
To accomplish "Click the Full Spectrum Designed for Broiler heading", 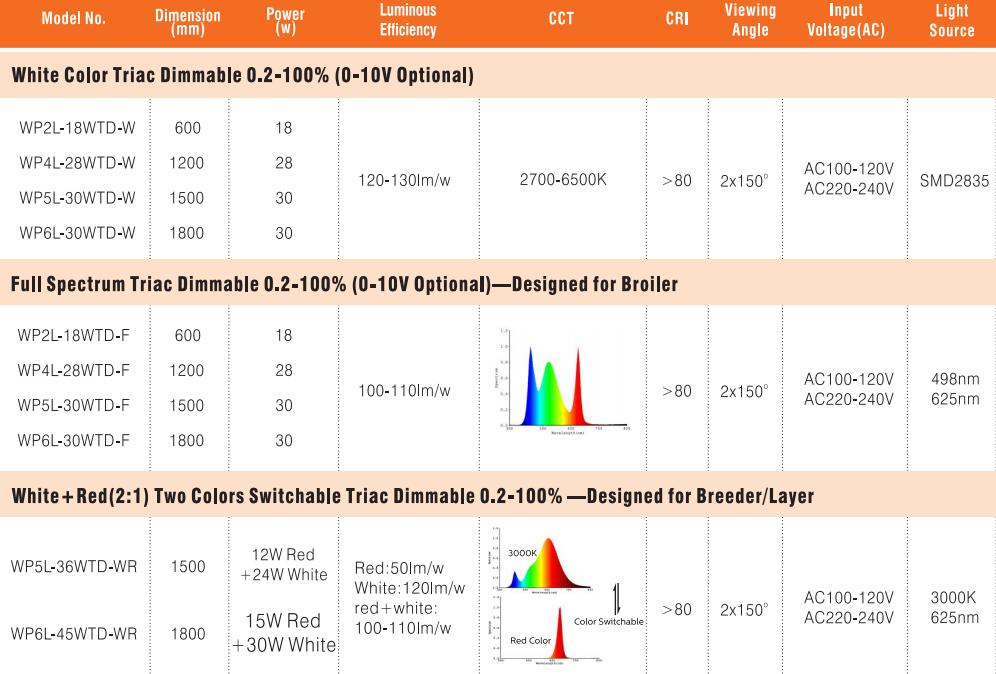I will (344, 284).
